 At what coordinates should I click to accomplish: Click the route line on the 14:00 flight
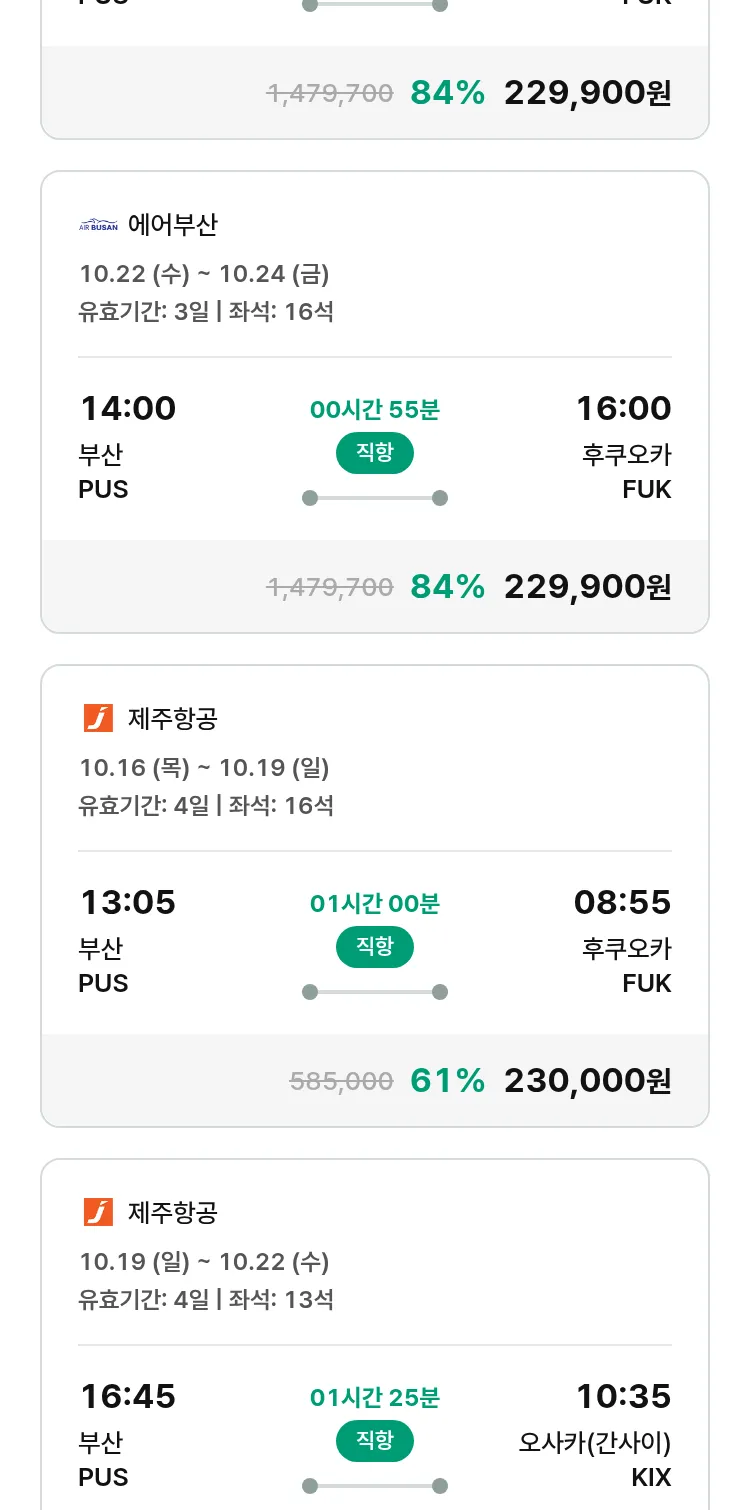point(375,498)
